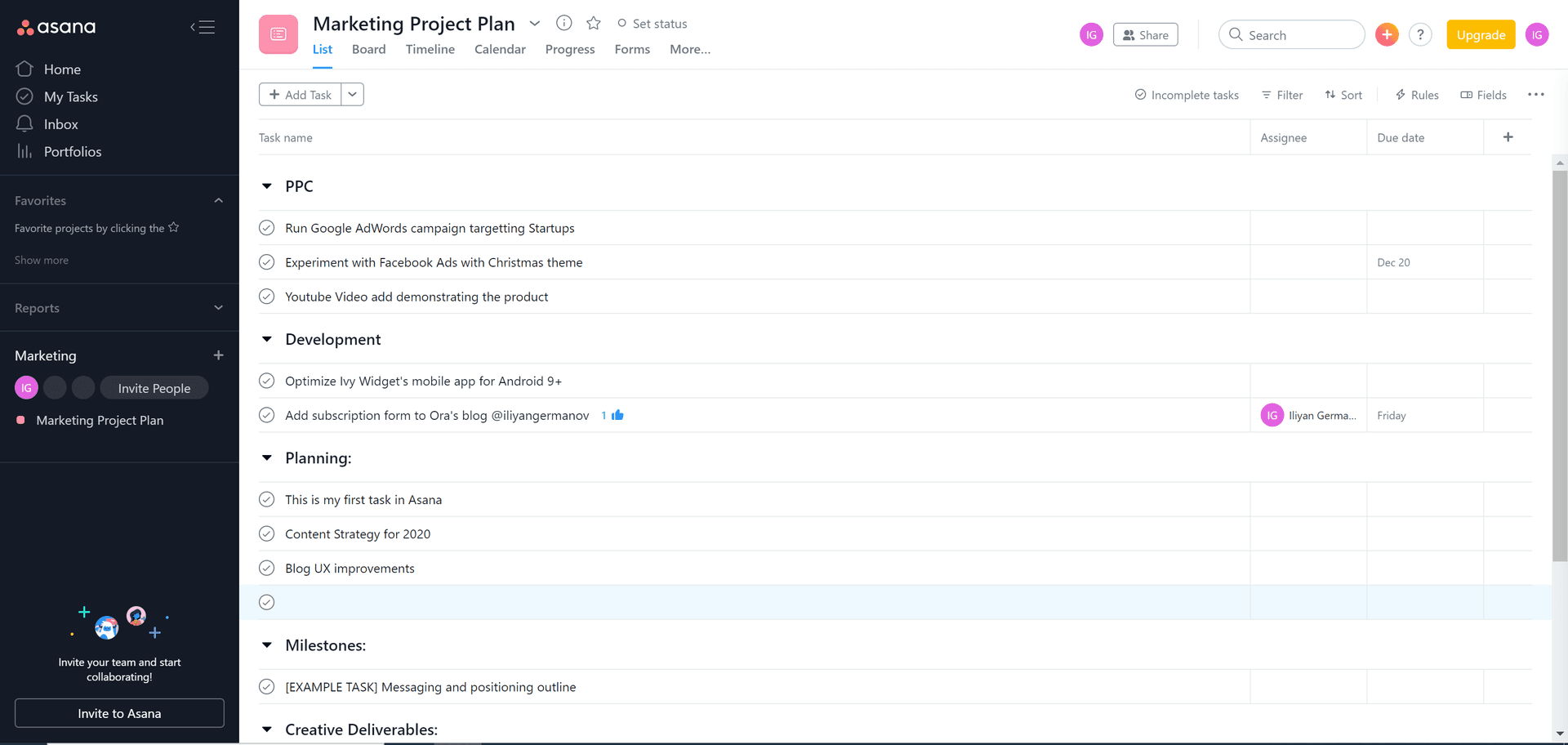Open the project title dropdown menu
Viewport: 1568px width, 745px height.
[x=535, y=24]
